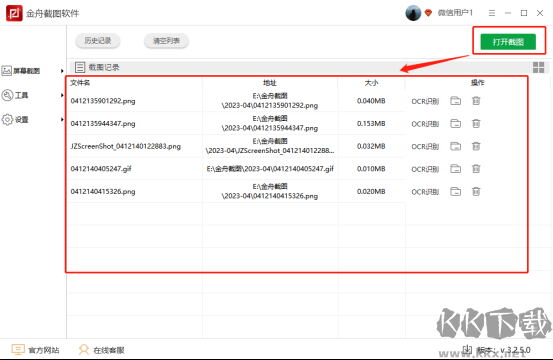Screen dimensions: 553x360
Task: Expand the 屏幕截图 submenu arrow
Action: pos(62,71)
